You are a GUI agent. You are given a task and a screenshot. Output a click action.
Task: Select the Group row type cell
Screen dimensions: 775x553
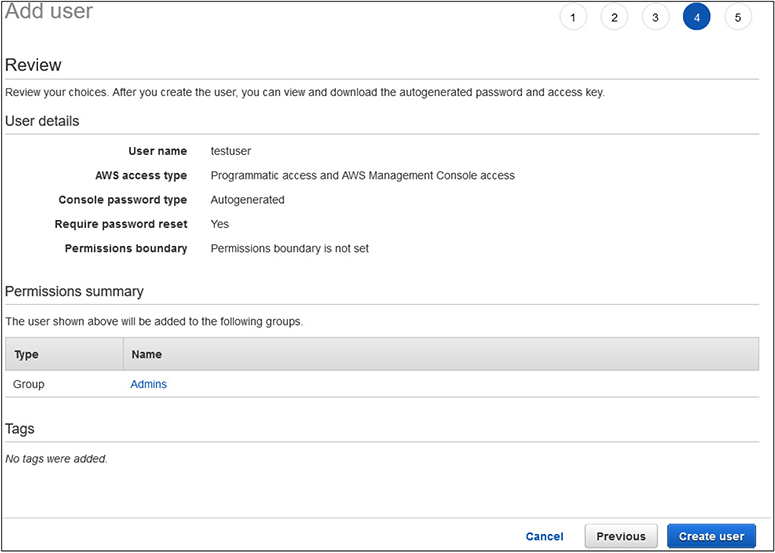(x=29, y=384)
